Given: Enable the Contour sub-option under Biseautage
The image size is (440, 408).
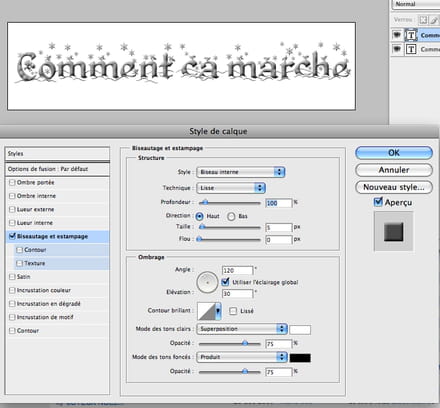Looking at the screenshot, I should click(19, 250).
